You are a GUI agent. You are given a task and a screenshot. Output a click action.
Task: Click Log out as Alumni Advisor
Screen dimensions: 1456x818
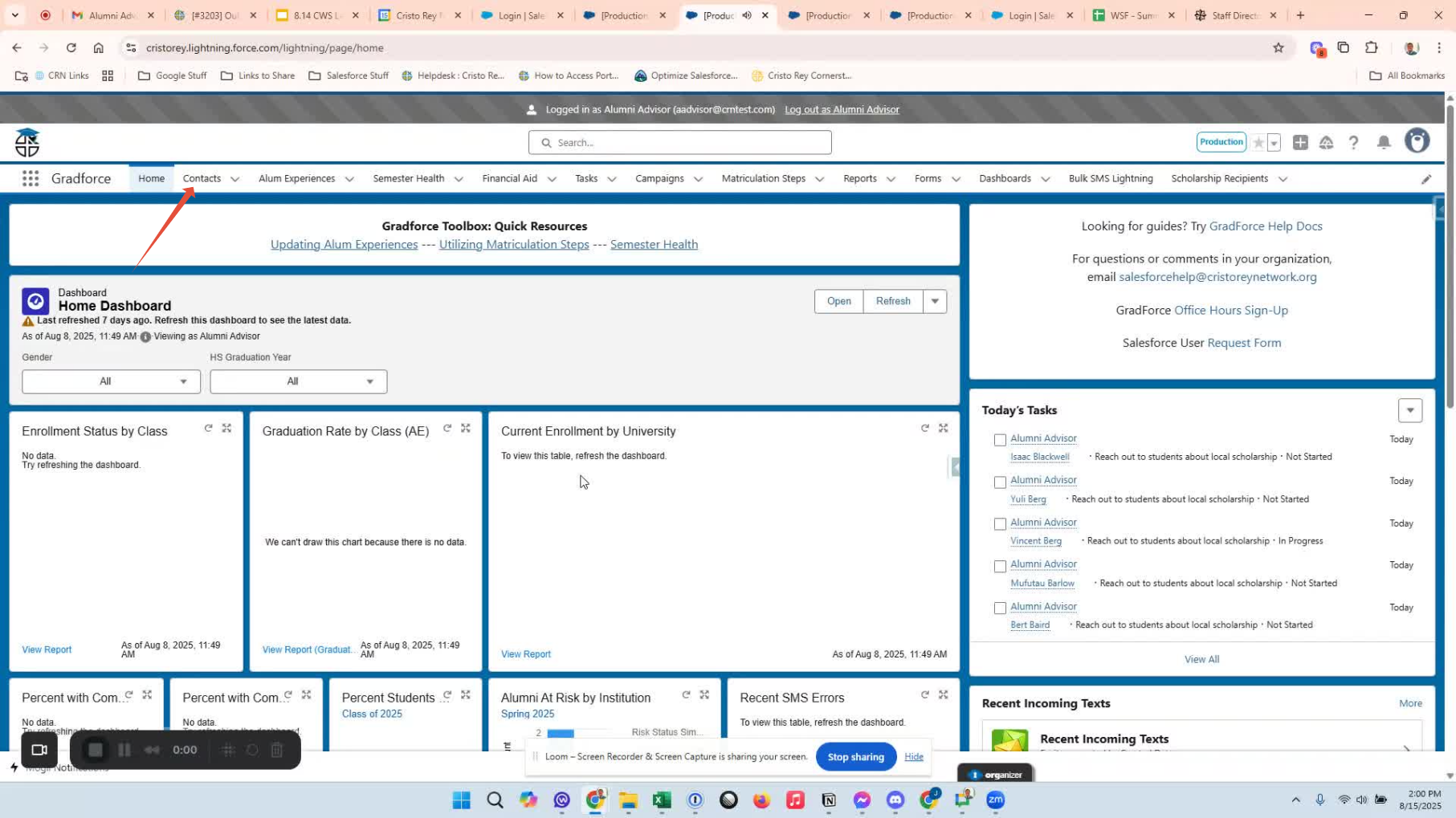tap(842, 110)
